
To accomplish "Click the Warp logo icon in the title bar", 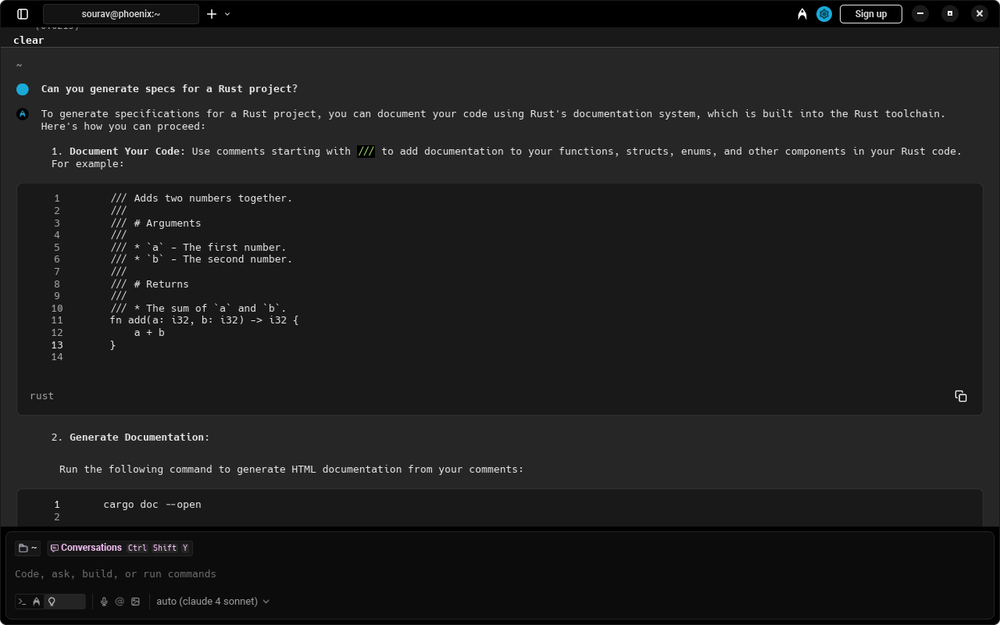I will tap(802, 13).
